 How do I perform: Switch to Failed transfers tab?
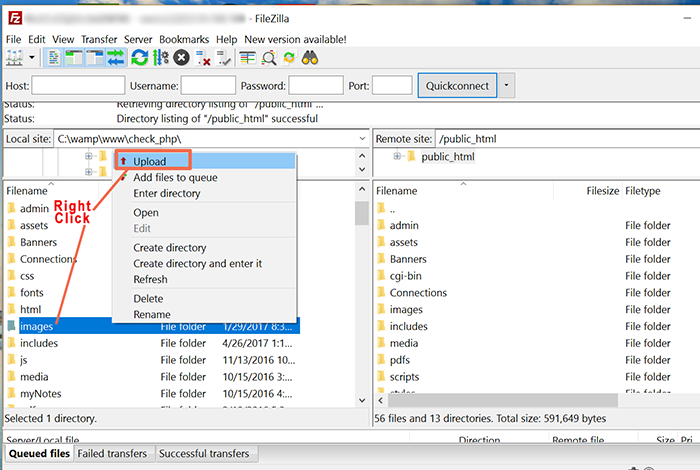pyautogui.click(x=112, y=453)
